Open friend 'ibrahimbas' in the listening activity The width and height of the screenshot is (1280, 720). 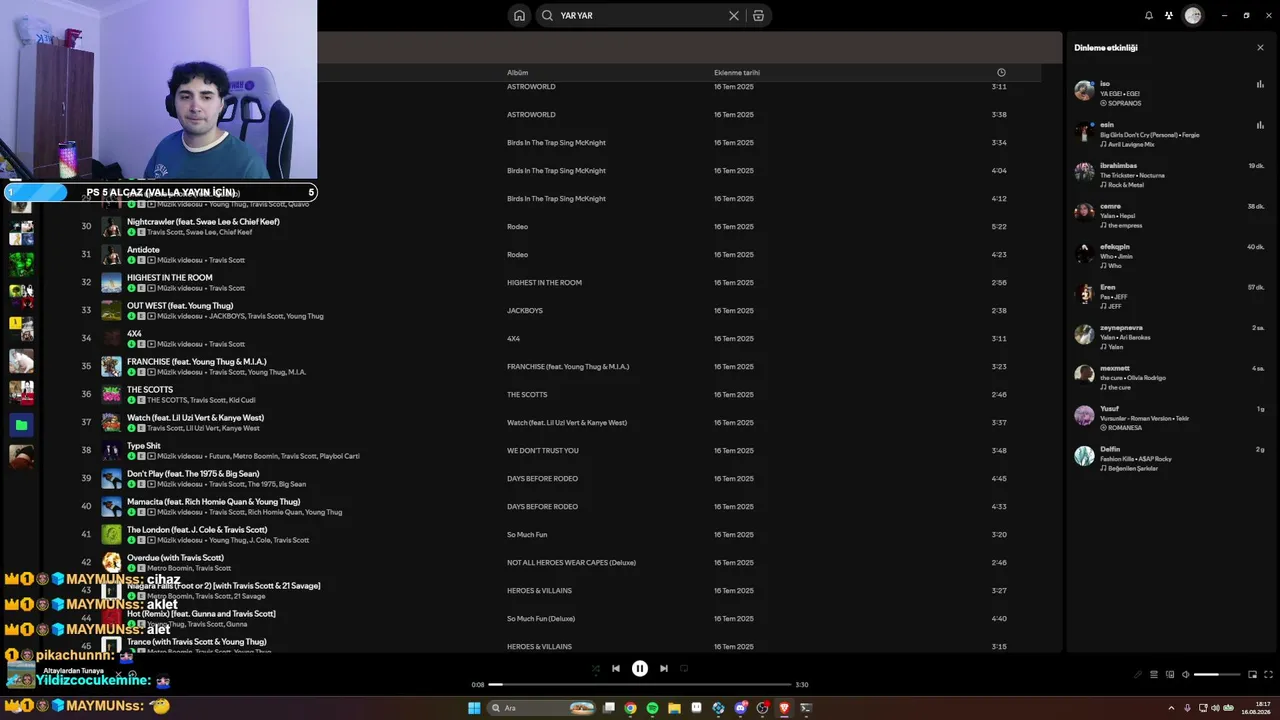tap(1118, 166)
